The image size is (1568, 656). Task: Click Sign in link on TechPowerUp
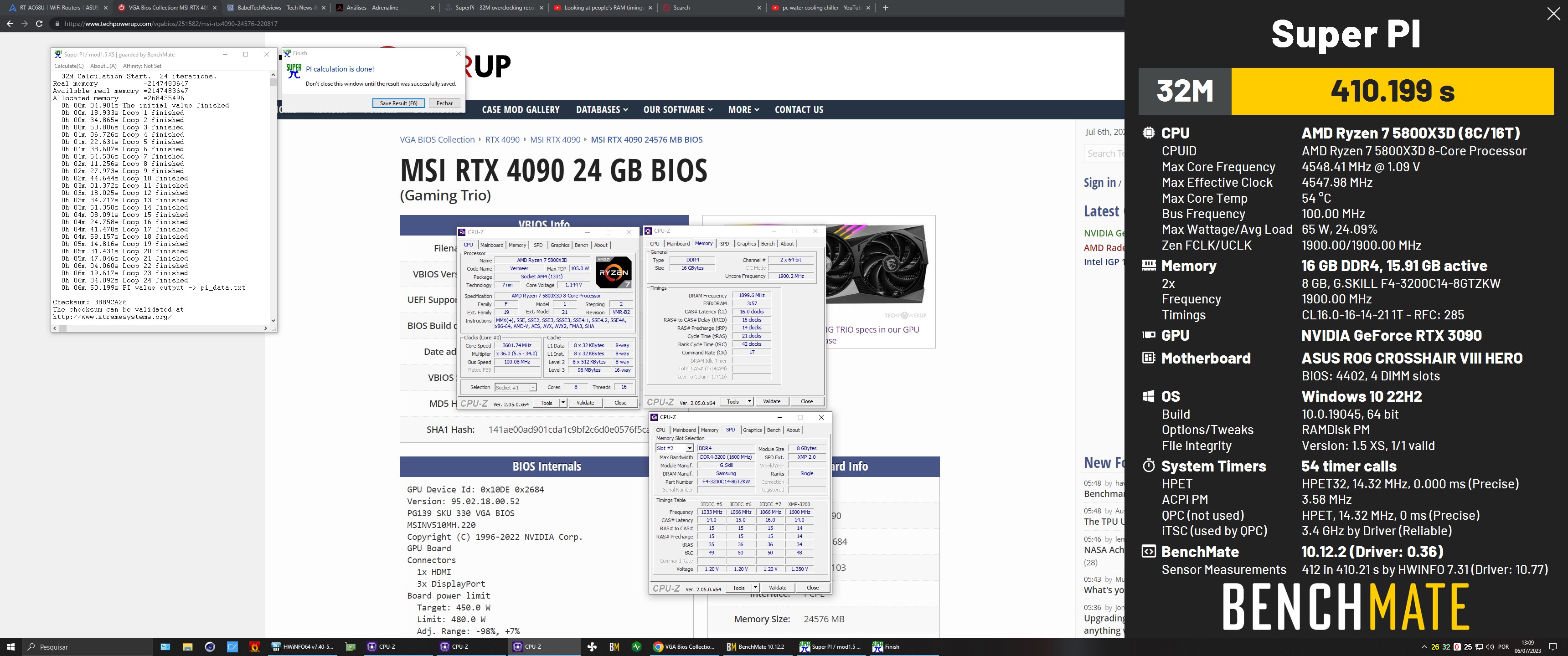[x=1099, y=183]
